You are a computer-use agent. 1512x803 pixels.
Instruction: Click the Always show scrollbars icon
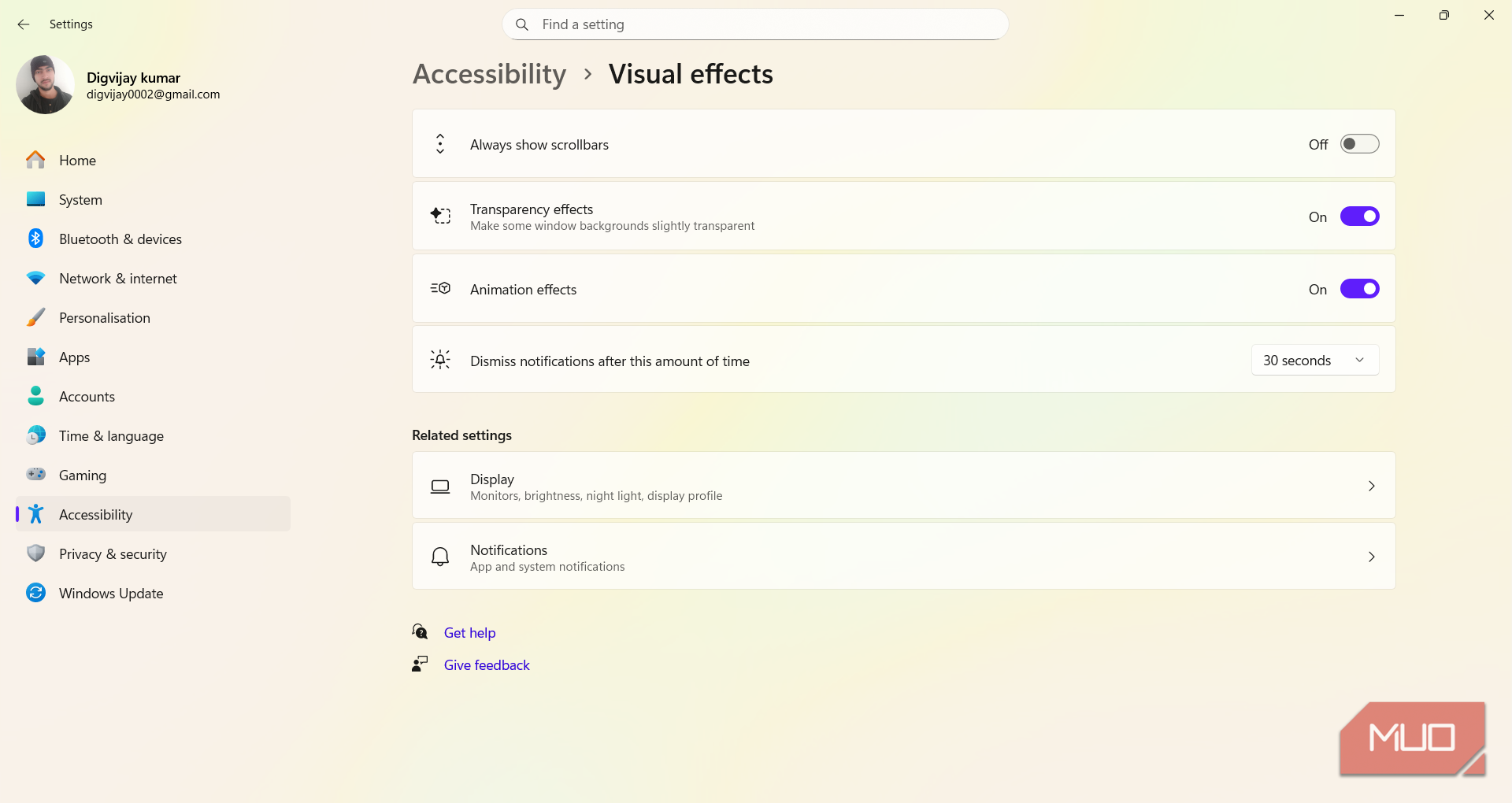click(440, 143)
